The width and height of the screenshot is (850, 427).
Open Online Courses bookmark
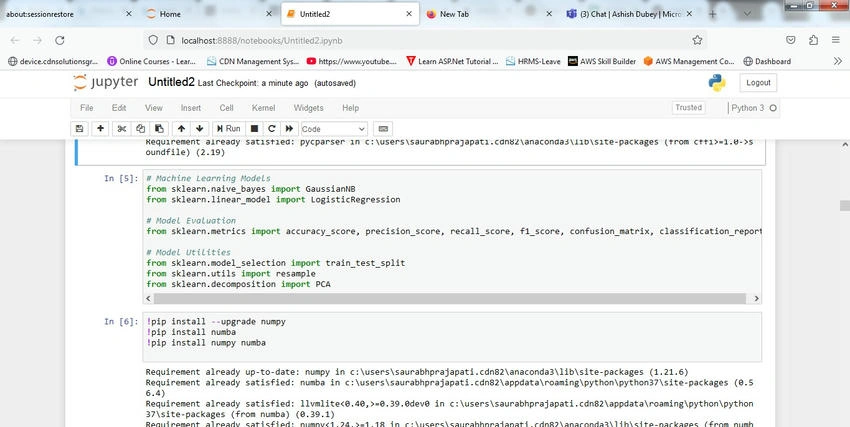(151, 61)
